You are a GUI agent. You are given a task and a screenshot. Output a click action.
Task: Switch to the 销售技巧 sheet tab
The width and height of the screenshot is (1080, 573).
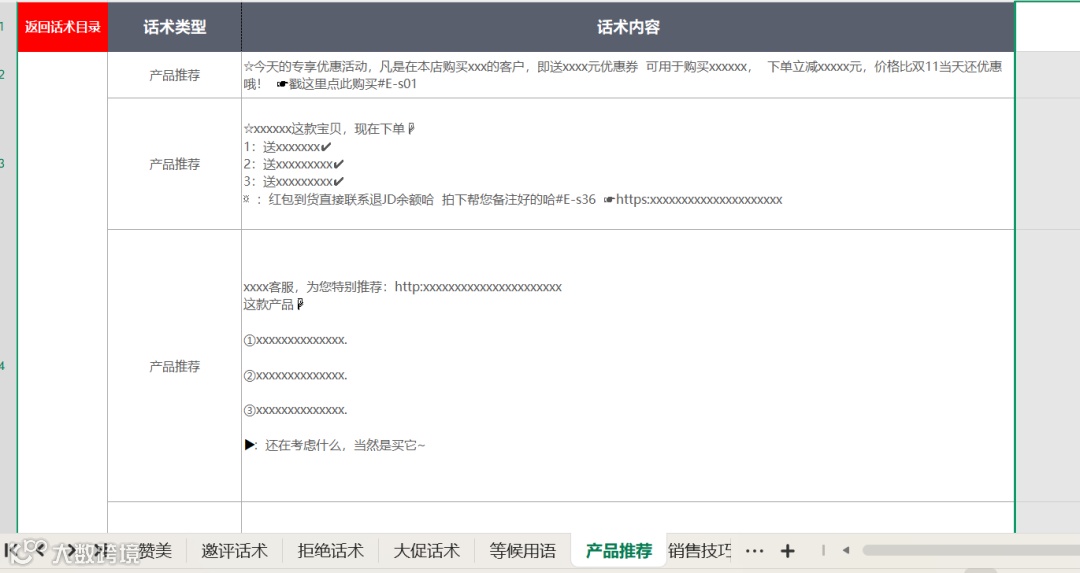[699, 551]
